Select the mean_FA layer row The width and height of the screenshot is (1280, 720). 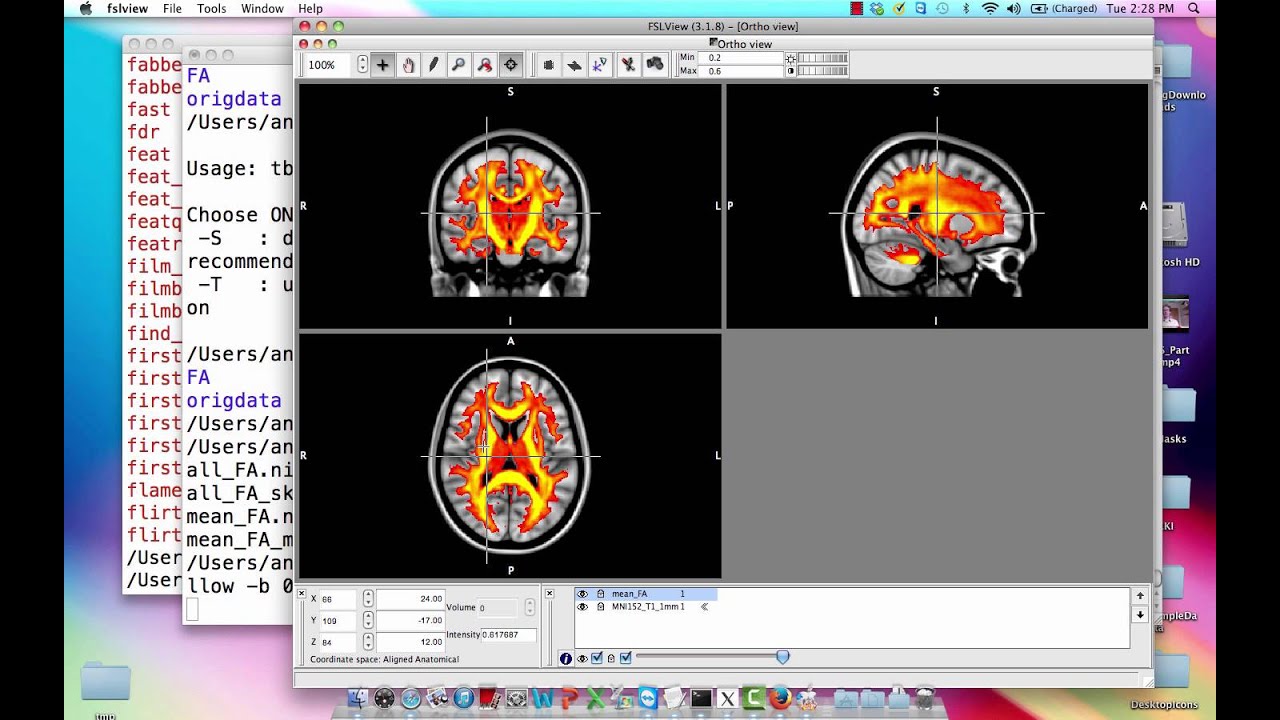click(645, 594)
